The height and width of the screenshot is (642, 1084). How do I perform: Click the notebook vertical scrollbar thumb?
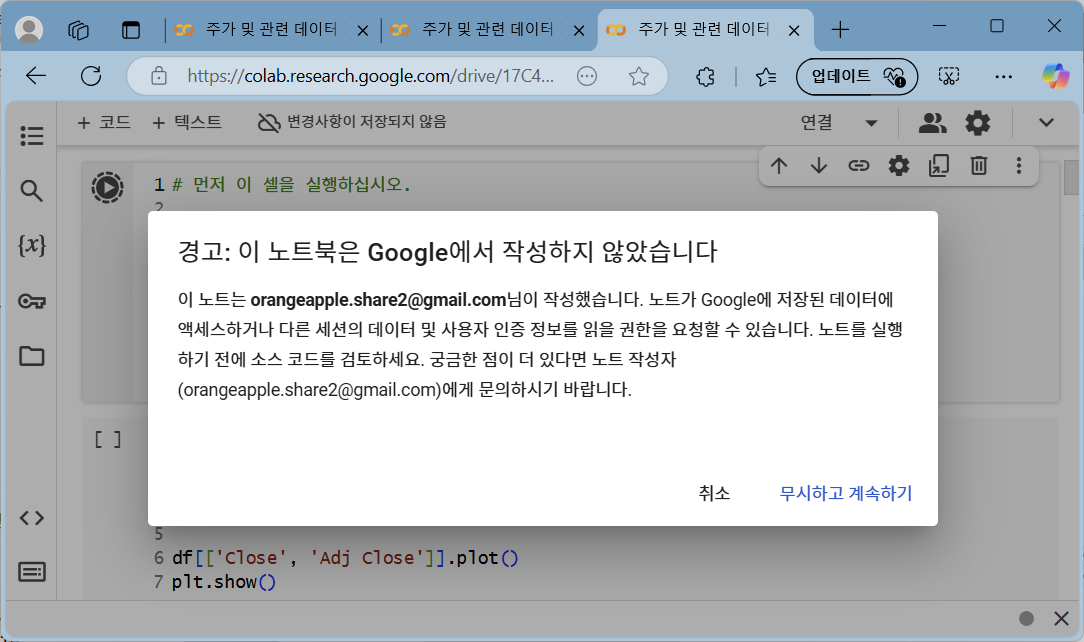click(x=1071, y=178)
